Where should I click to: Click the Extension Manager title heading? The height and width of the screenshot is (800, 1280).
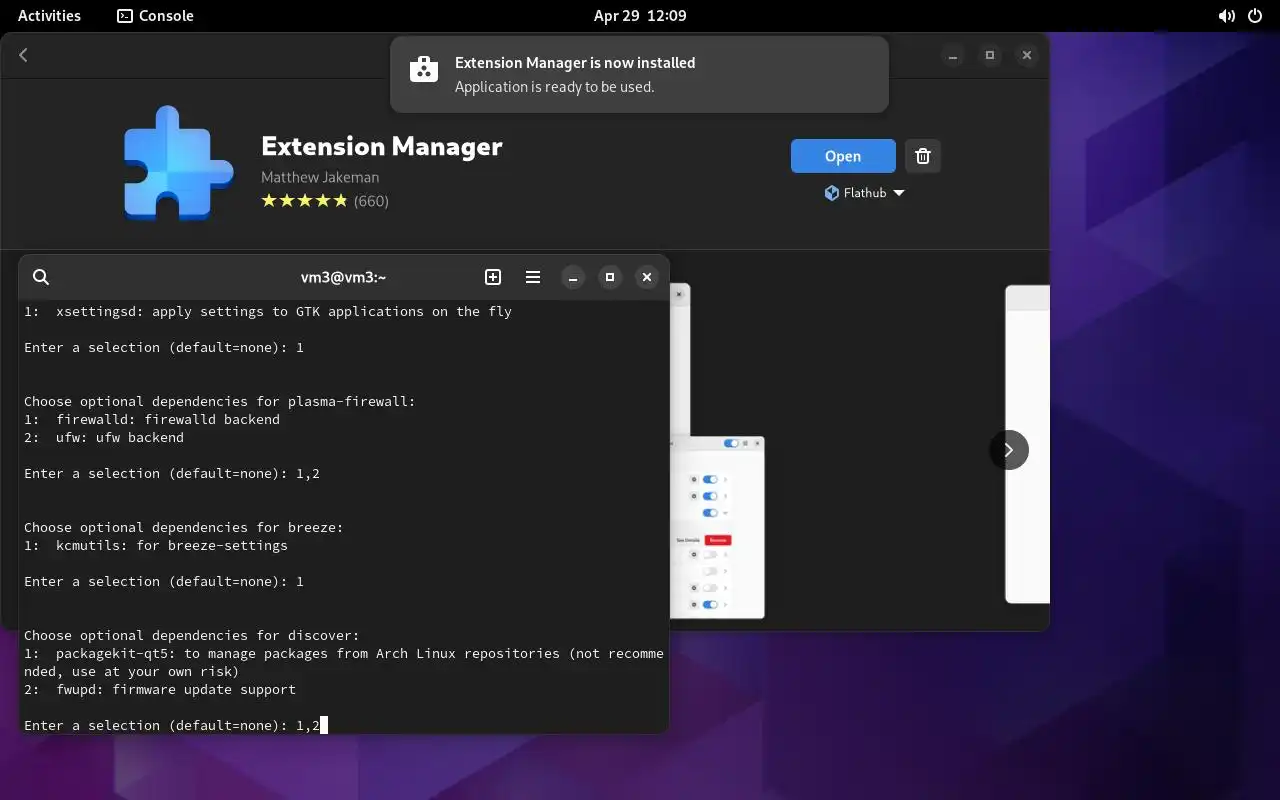coord(382,146)
